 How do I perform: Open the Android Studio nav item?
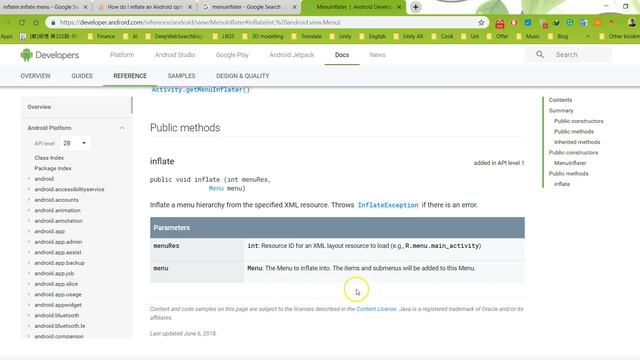[x=175, y=55]
